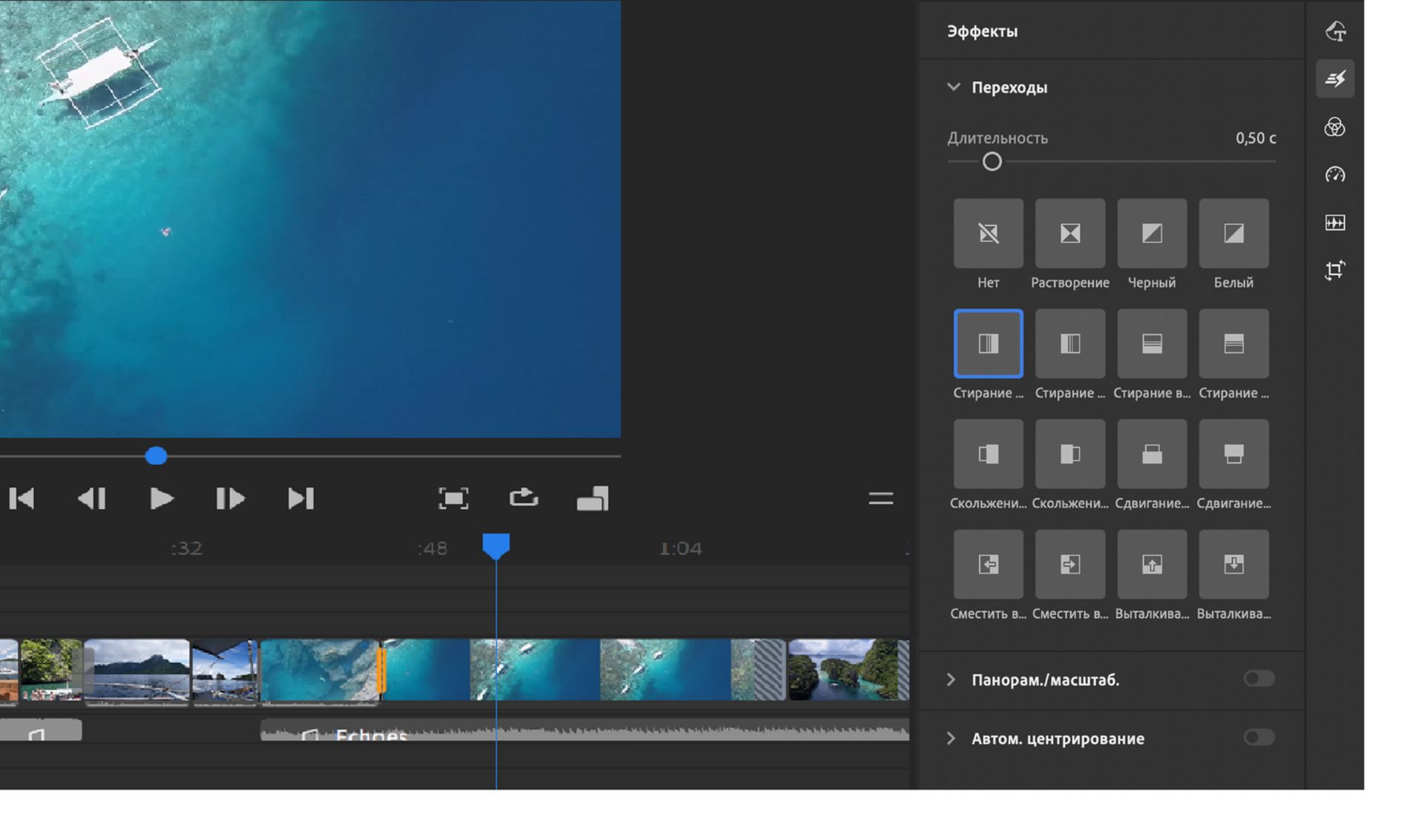
Task: Jump to next clip button
Action: coord(301,498)
